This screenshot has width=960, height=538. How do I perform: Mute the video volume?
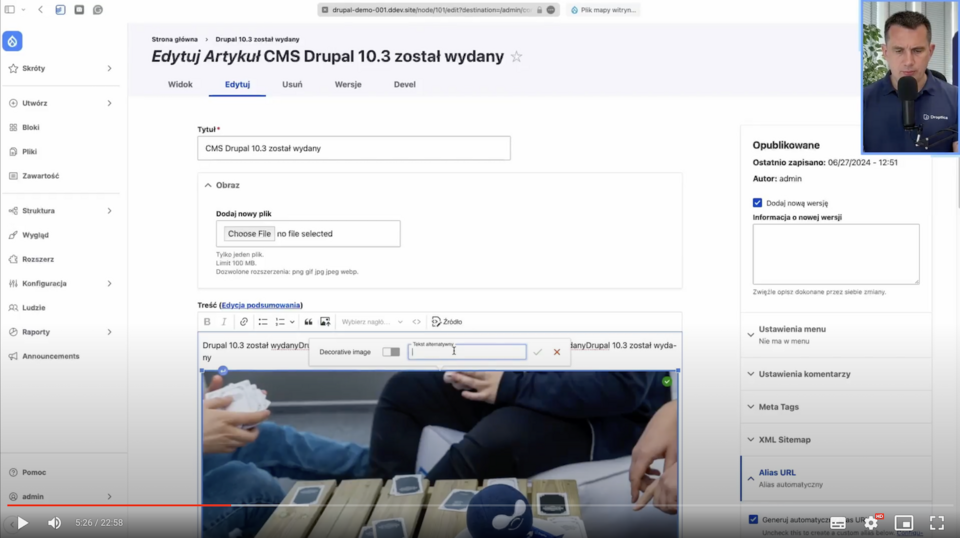click(x=54, y=523)
